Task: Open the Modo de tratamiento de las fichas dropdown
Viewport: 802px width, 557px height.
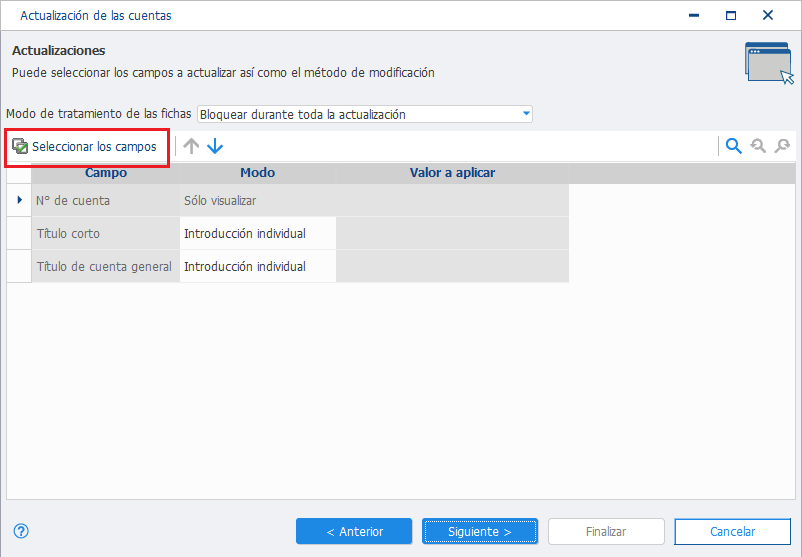Action: [365, 114]
